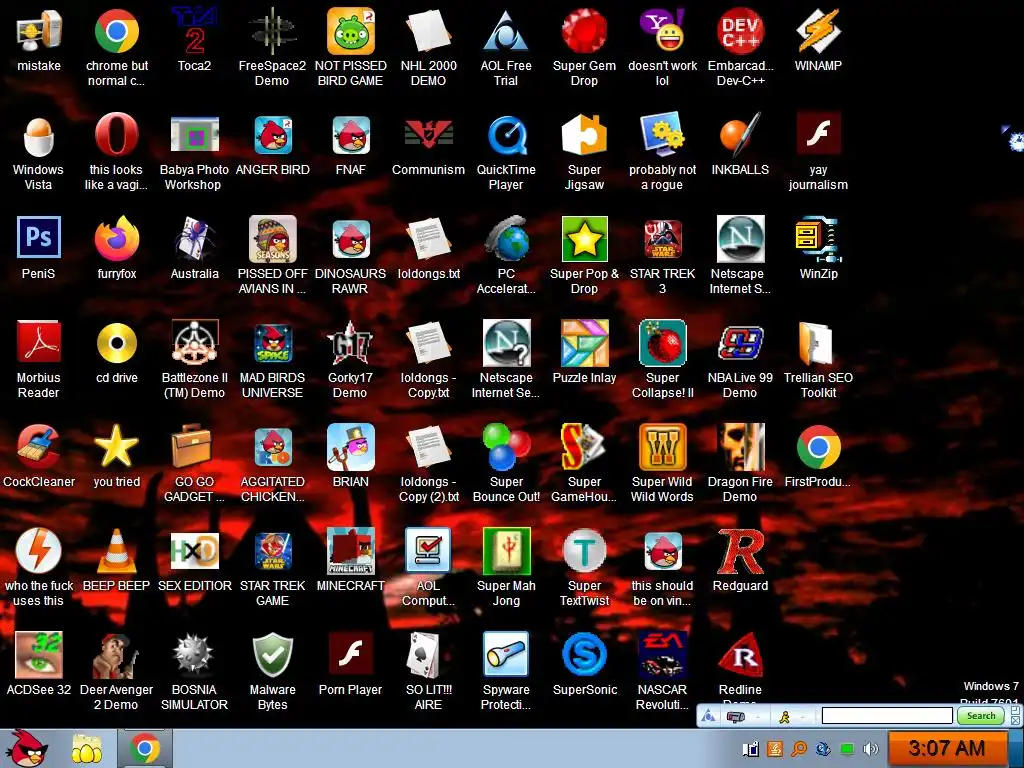Image resolution: width=1024 pixels, height=768 pixels.
Task: Select the Deer Avenger 2 Demo icon
Action: [x=116, y=654]
